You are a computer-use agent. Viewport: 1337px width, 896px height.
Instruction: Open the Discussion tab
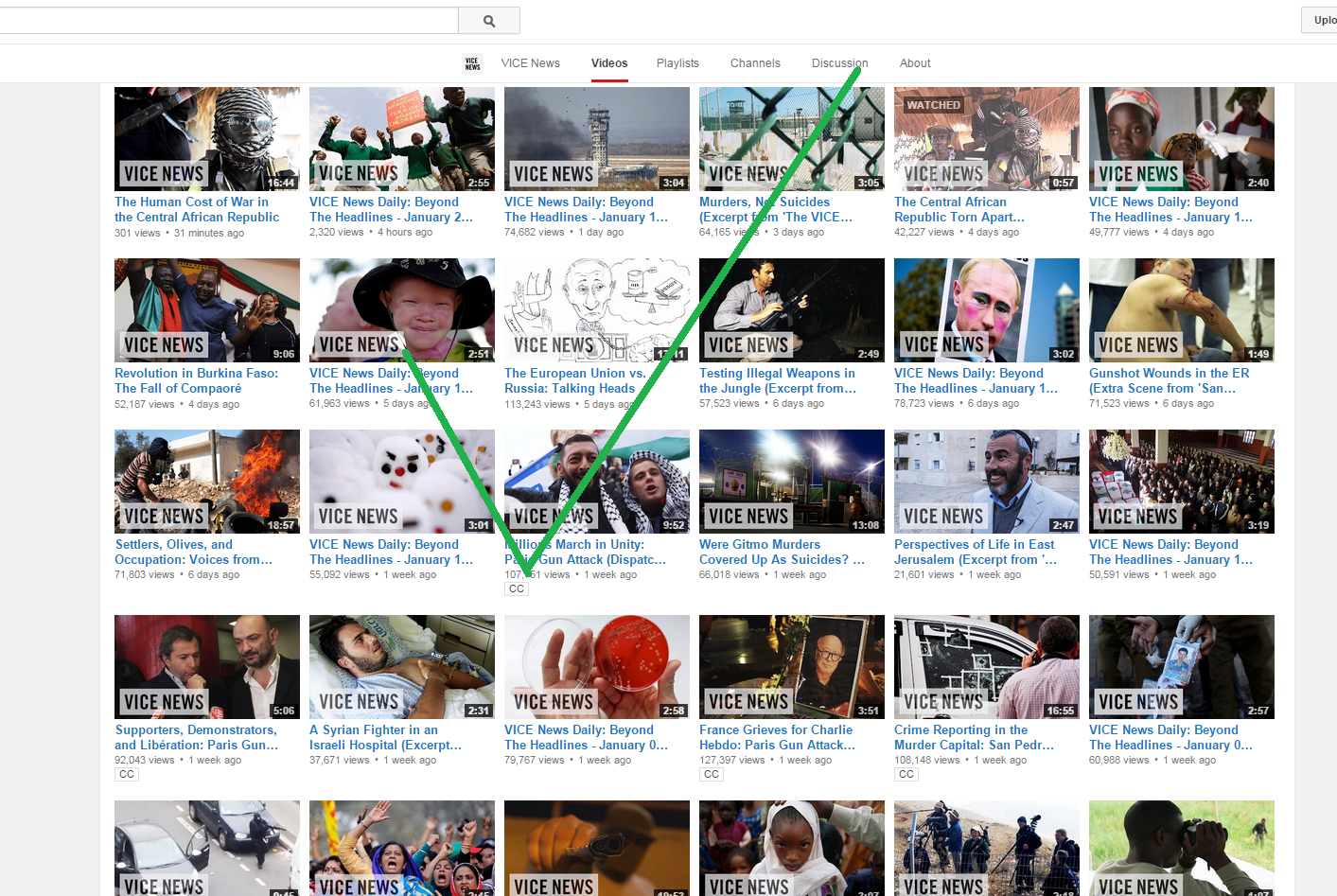pyautogui.click(x=839, y=63)
